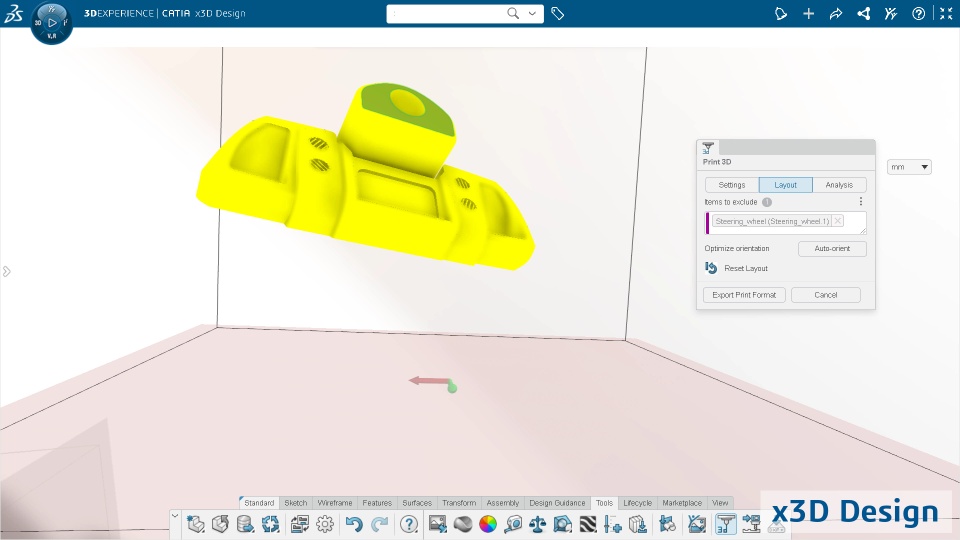Open the Lifecycle toolbar tab
This screenshot has width=960, height=540.
[637, 503]
